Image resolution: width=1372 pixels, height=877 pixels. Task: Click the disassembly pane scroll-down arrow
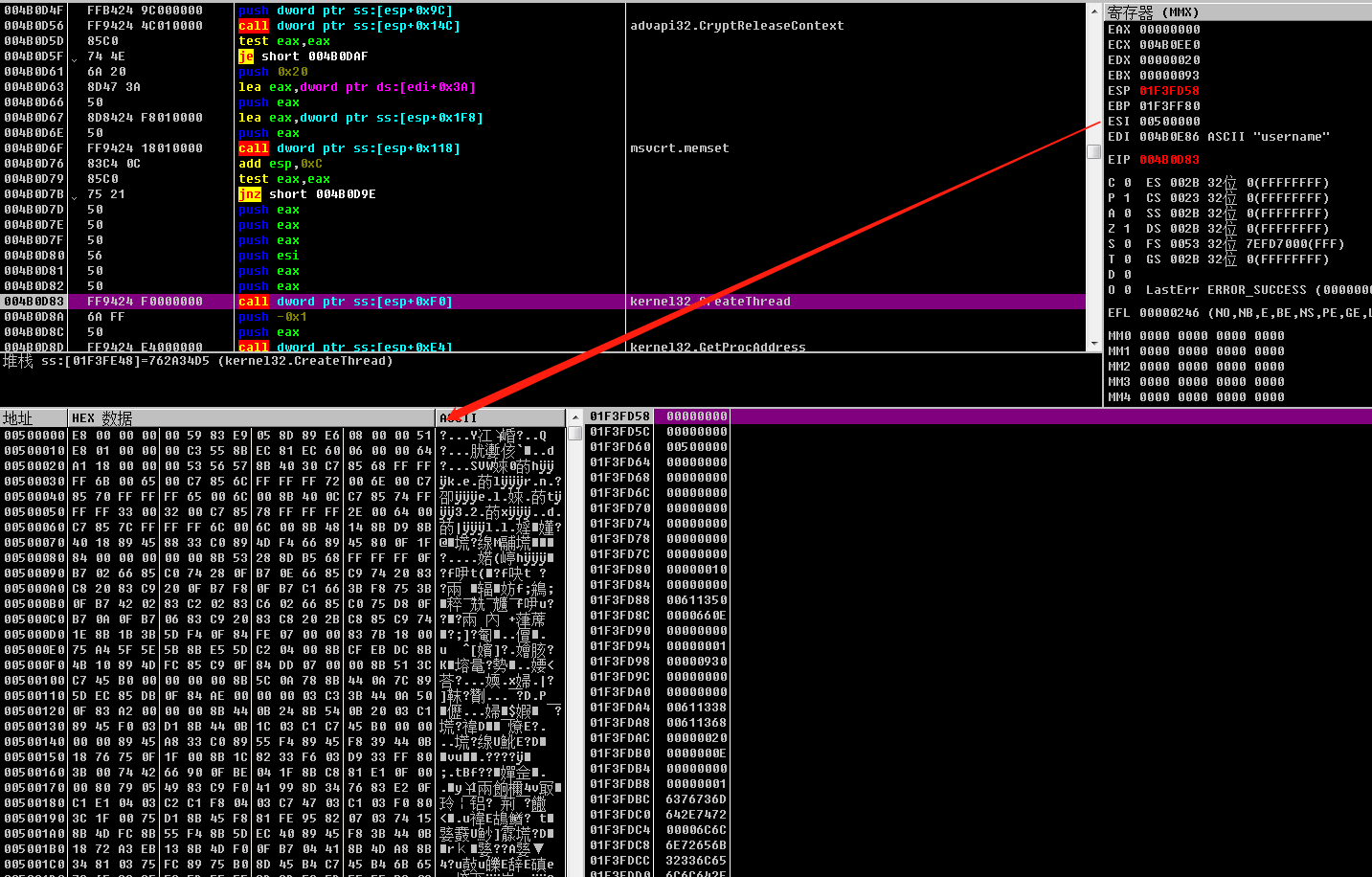tap(1093, 343)
